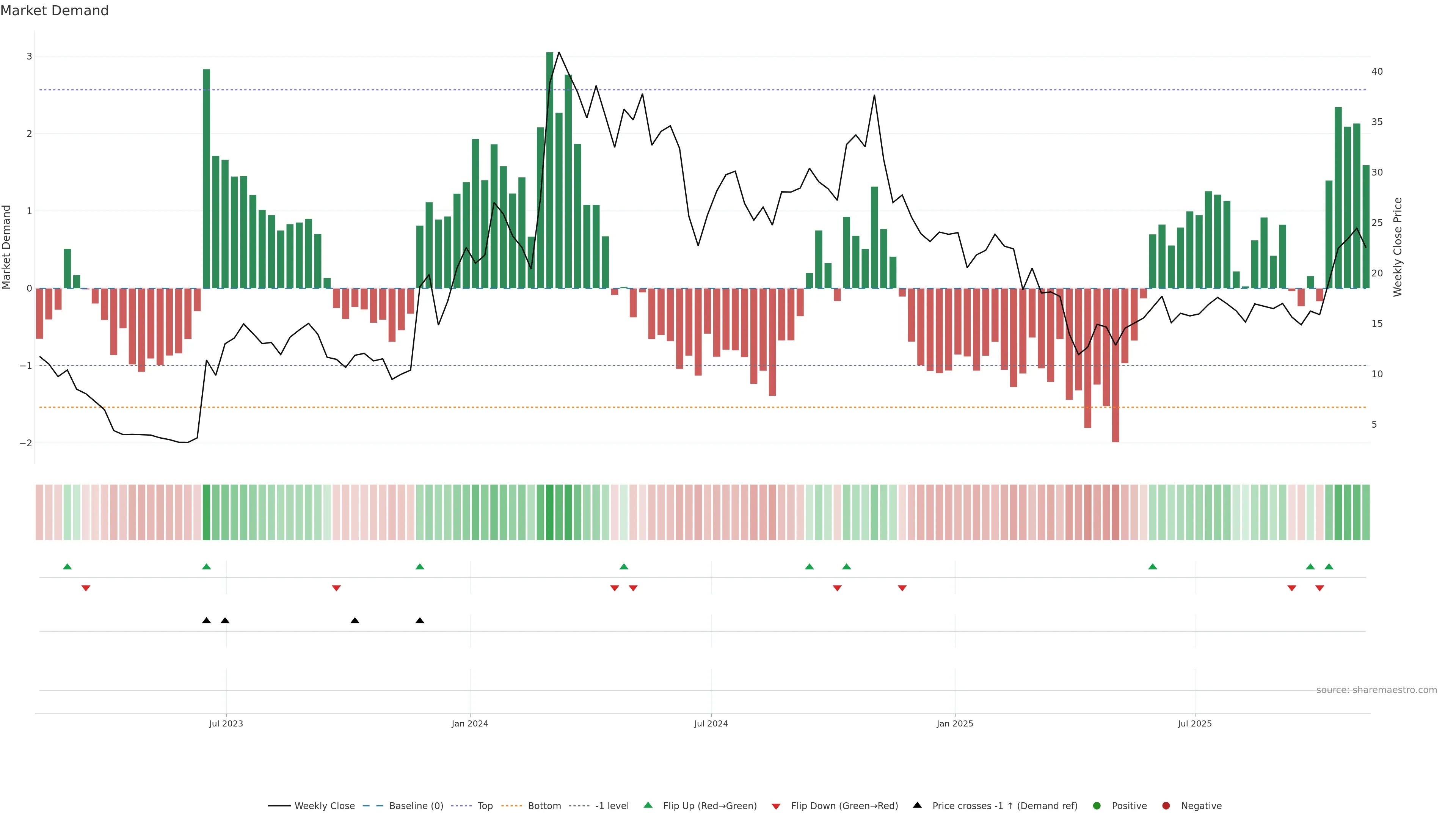This screenshot has height=819, width=1456.
Task: Toggle the Baseline (0) legend entry
Action: pyautogui.click(x=416, y=806)
